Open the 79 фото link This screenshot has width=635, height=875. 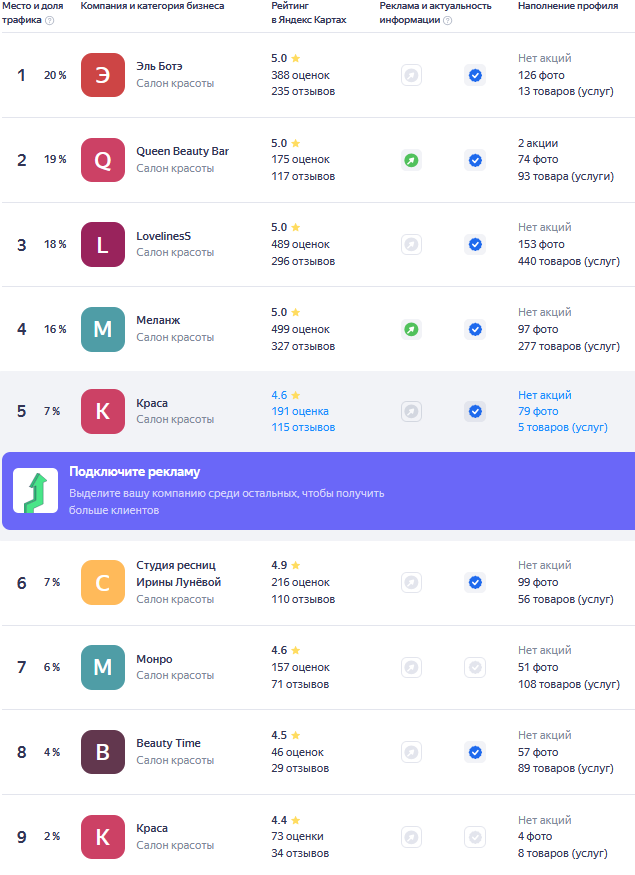538,411
